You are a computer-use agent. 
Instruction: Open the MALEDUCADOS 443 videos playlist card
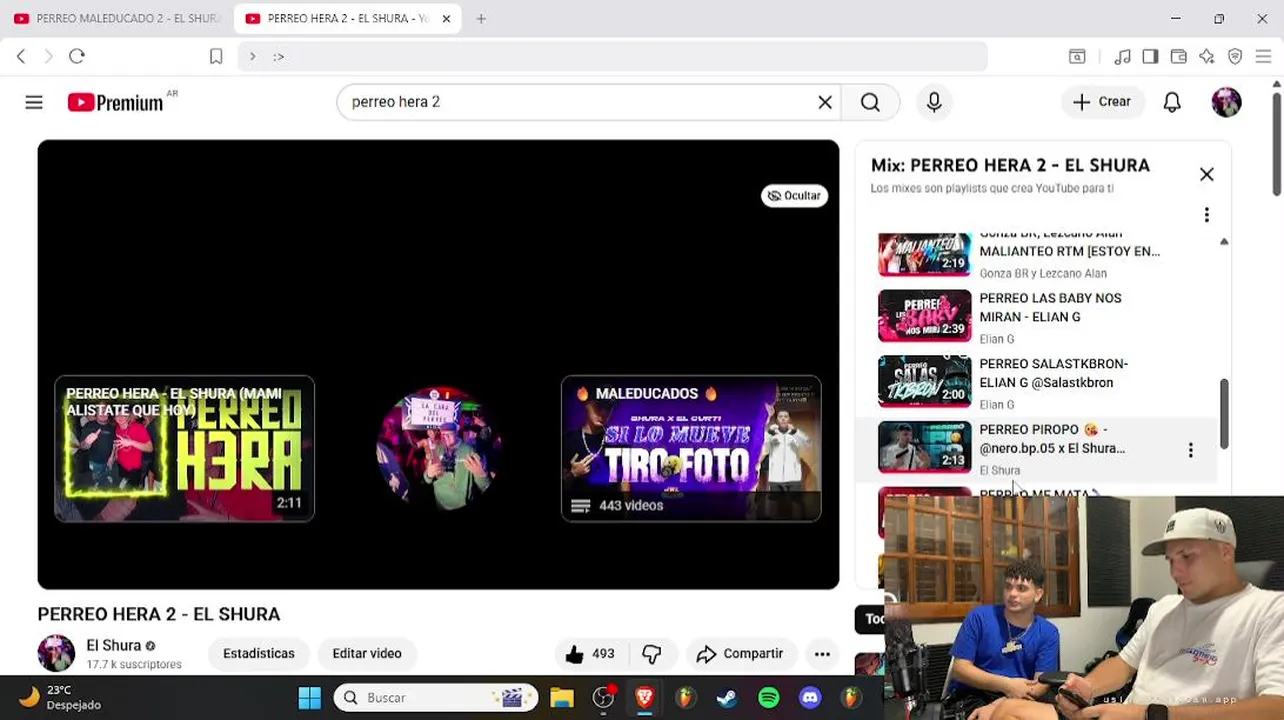691,449
